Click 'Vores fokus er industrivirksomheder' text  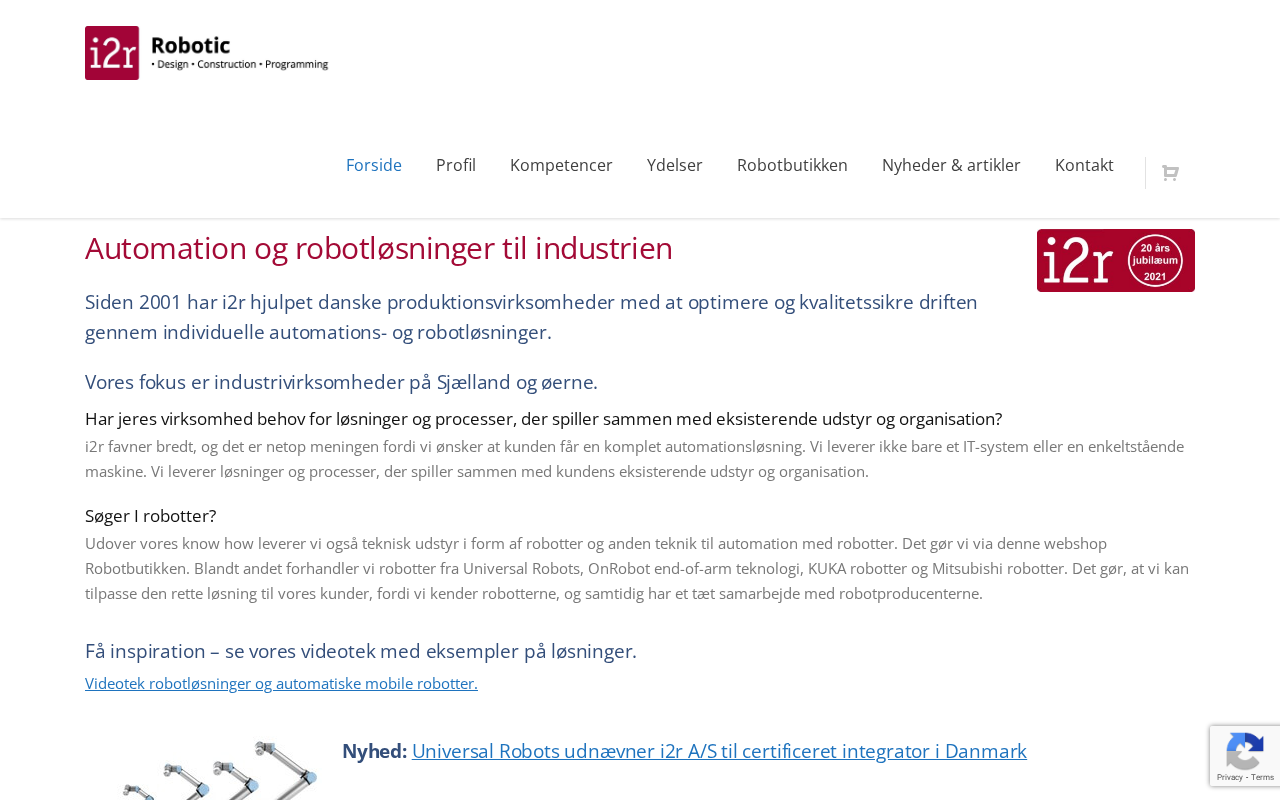[341, 382]
